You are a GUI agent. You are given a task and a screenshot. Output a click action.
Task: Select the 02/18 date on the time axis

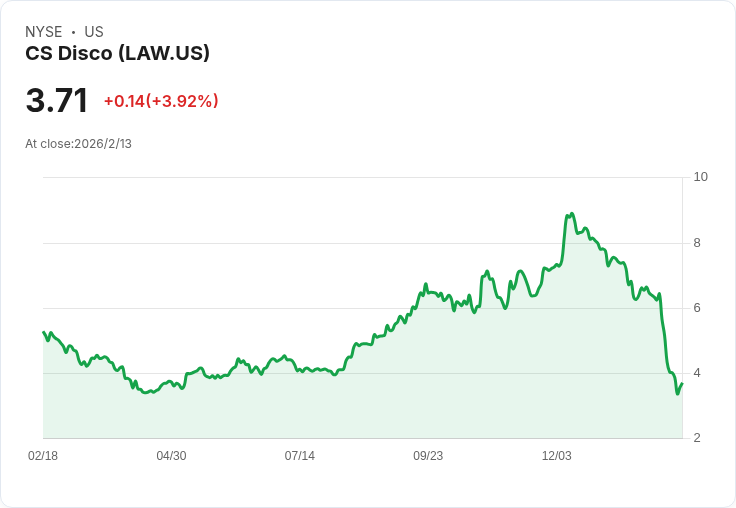pyautogui.click(x=43, y=456)
